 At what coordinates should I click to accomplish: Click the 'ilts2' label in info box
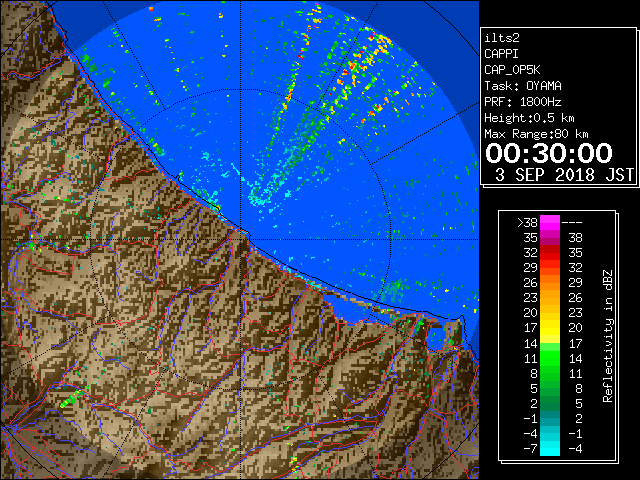point(502,38)
